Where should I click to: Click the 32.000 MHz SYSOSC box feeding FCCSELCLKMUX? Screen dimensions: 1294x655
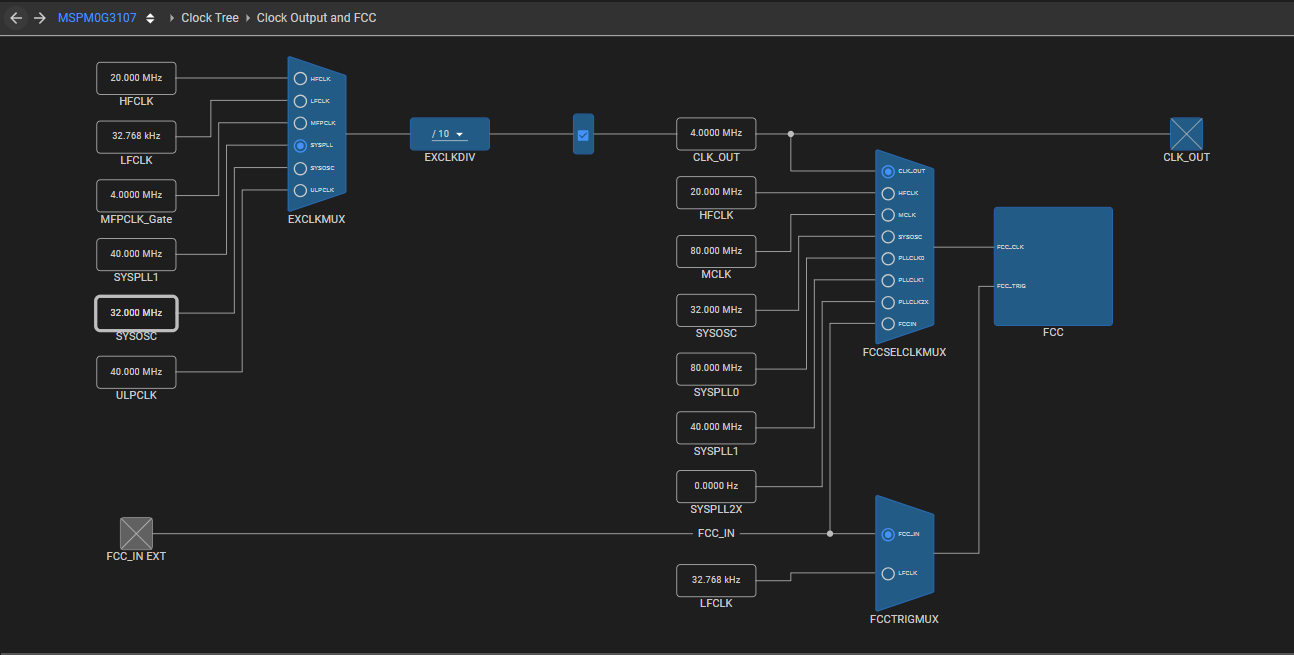716,310
